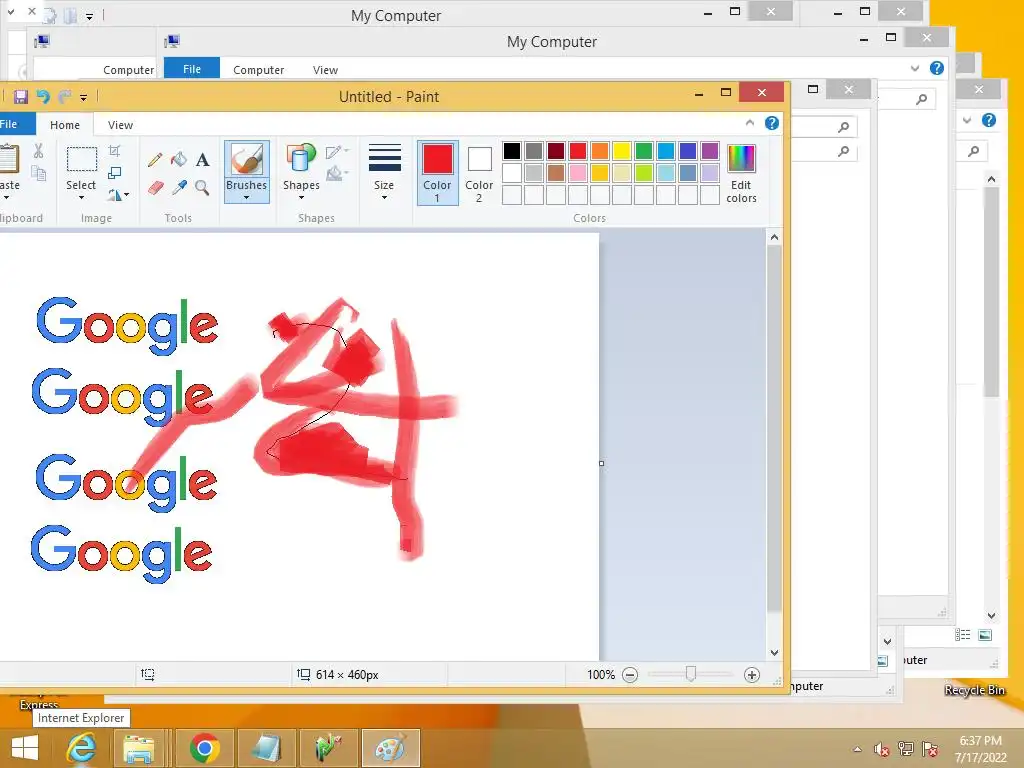Open the Rotate or flip dropdown
The height and width of the screenshot is (768, 1024).
click(119, 195)
